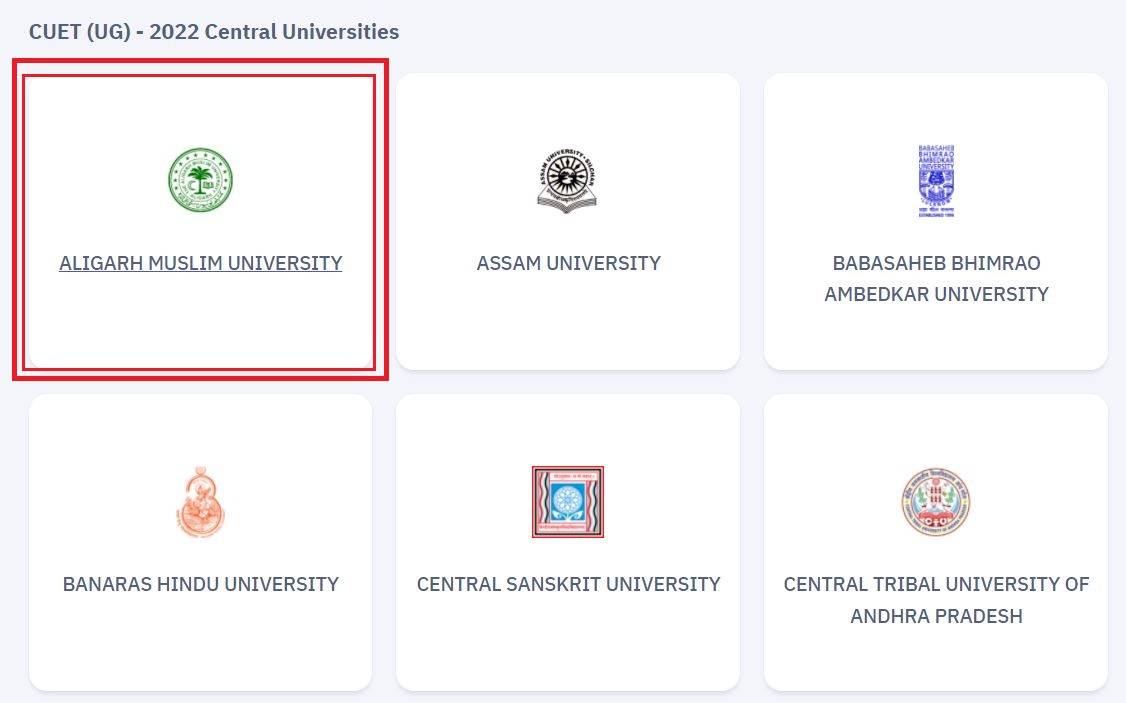Click the Banaras Hindu University orange emblem
Image resolution: width=1126 pixels, height=703 pixels.
pyautogui.click(x=200, y=502)
